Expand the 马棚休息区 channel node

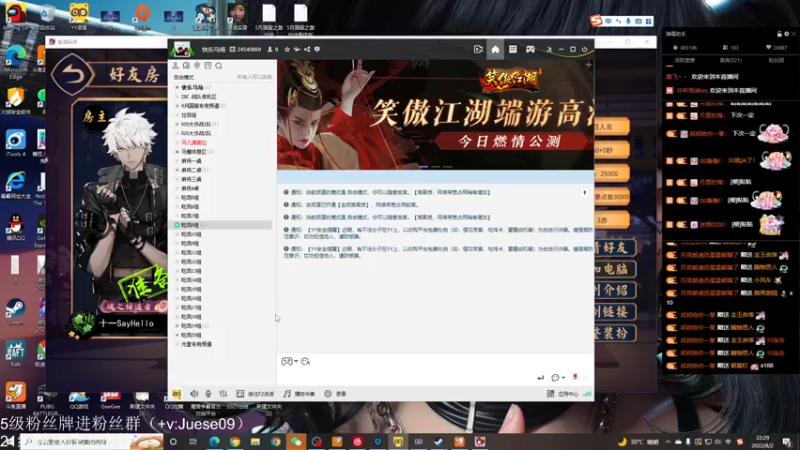(x=177, y=152)
